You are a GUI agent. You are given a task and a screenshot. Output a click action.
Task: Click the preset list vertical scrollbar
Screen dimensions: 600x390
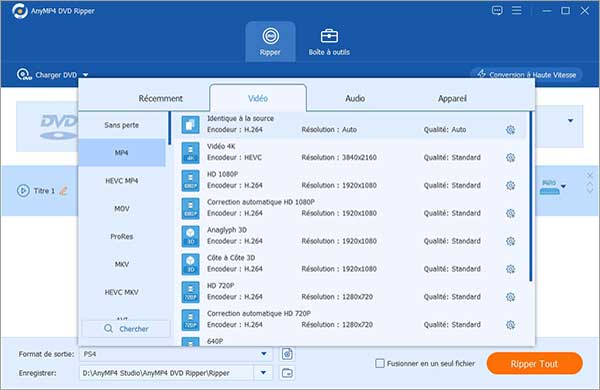coord(531,196)
